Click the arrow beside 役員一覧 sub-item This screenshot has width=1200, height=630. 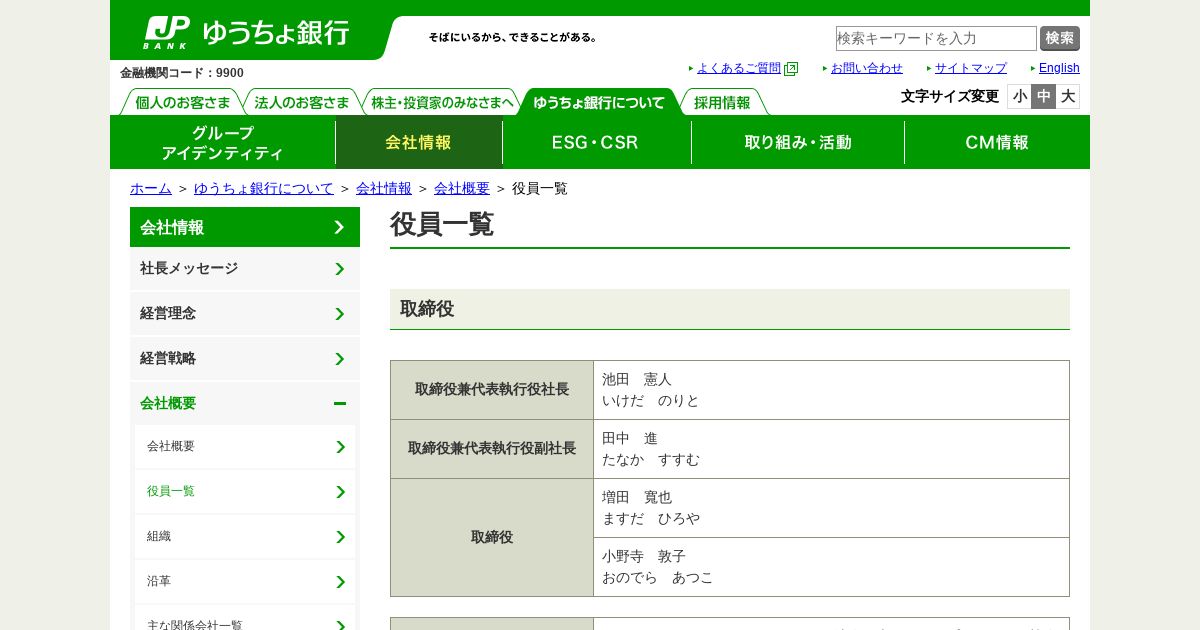click(x=340, y=492)
